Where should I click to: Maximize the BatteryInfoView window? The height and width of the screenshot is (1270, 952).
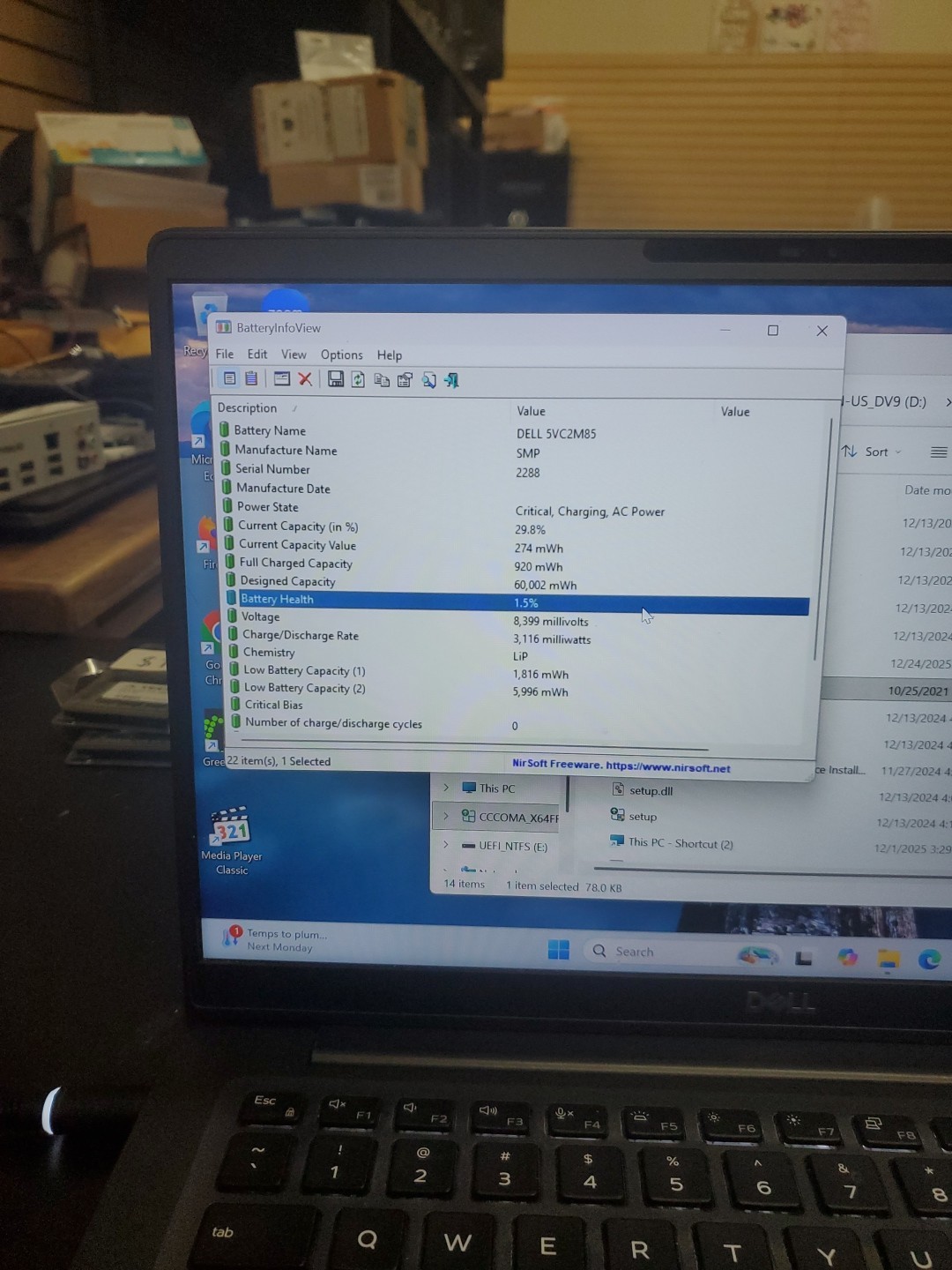[773, 330]
